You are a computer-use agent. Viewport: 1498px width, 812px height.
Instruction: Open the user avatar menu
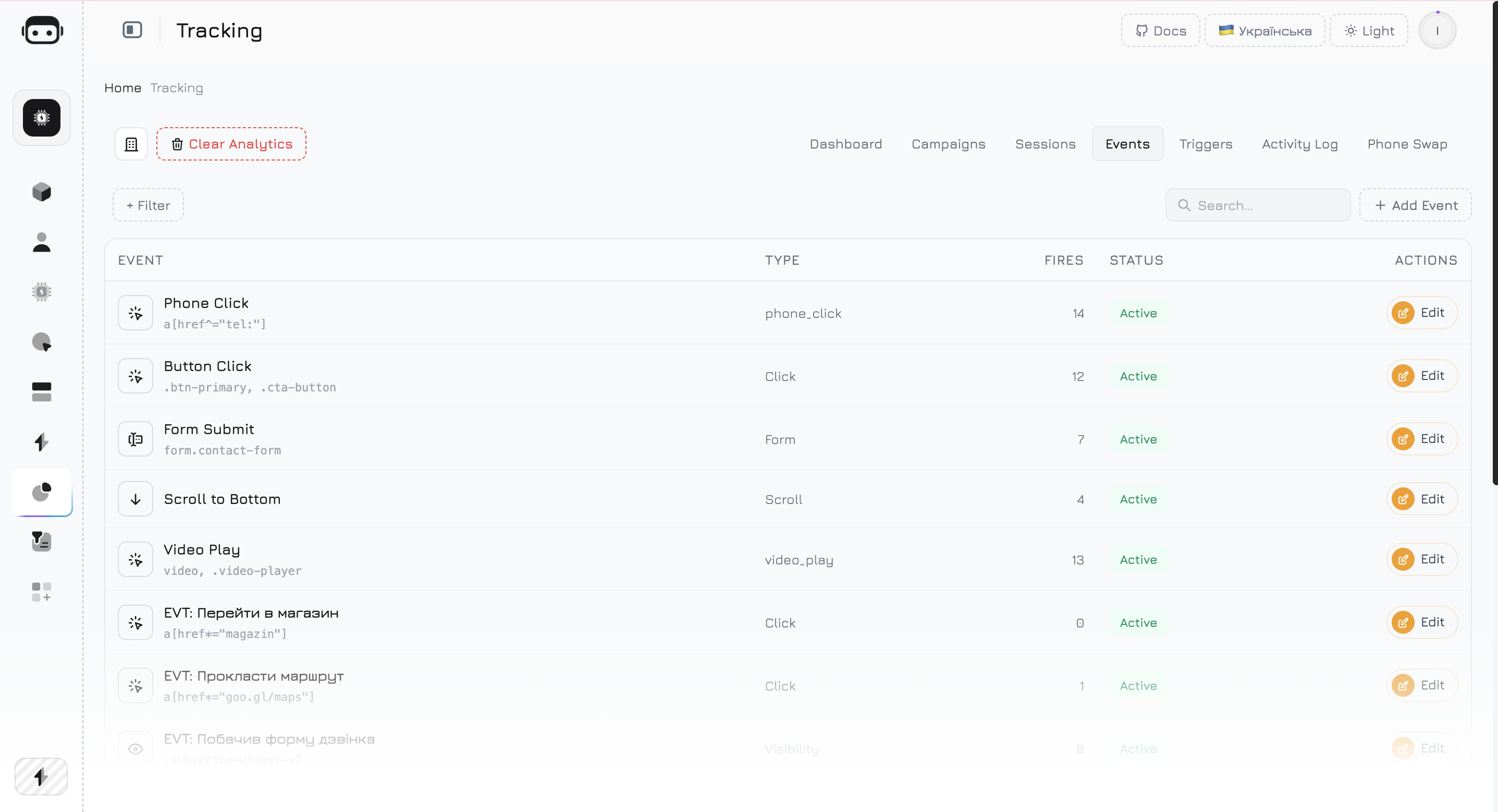click(x=1437, y=31)
